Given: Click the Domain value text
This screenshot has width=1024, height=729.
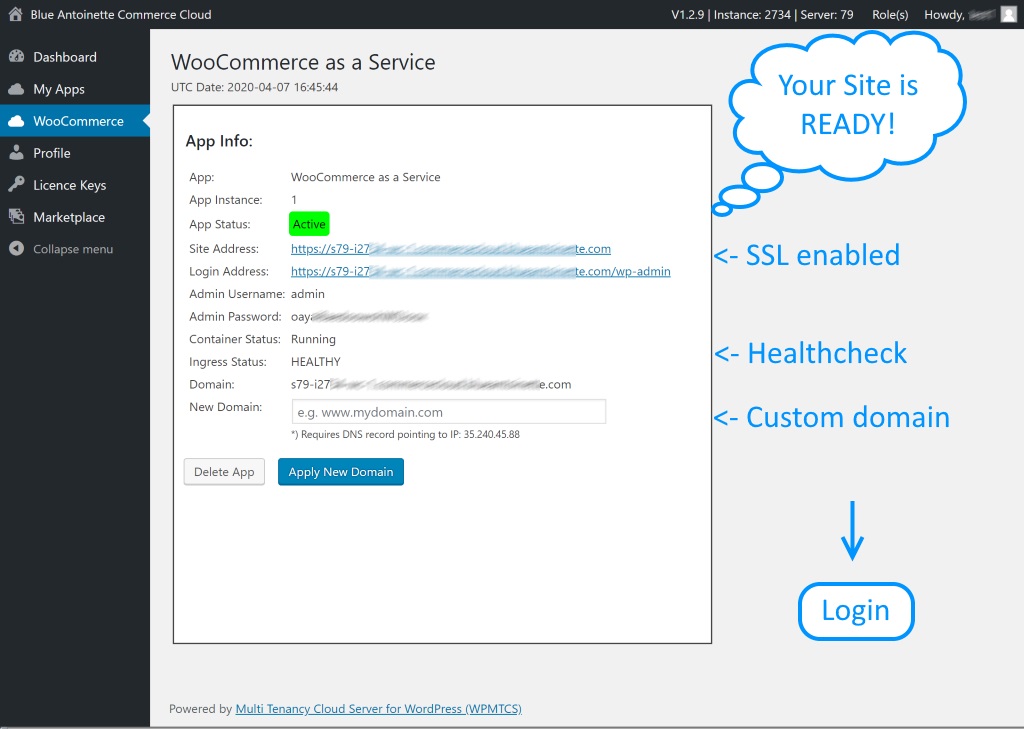Looking at the screenshot, I should pos(431,384).
